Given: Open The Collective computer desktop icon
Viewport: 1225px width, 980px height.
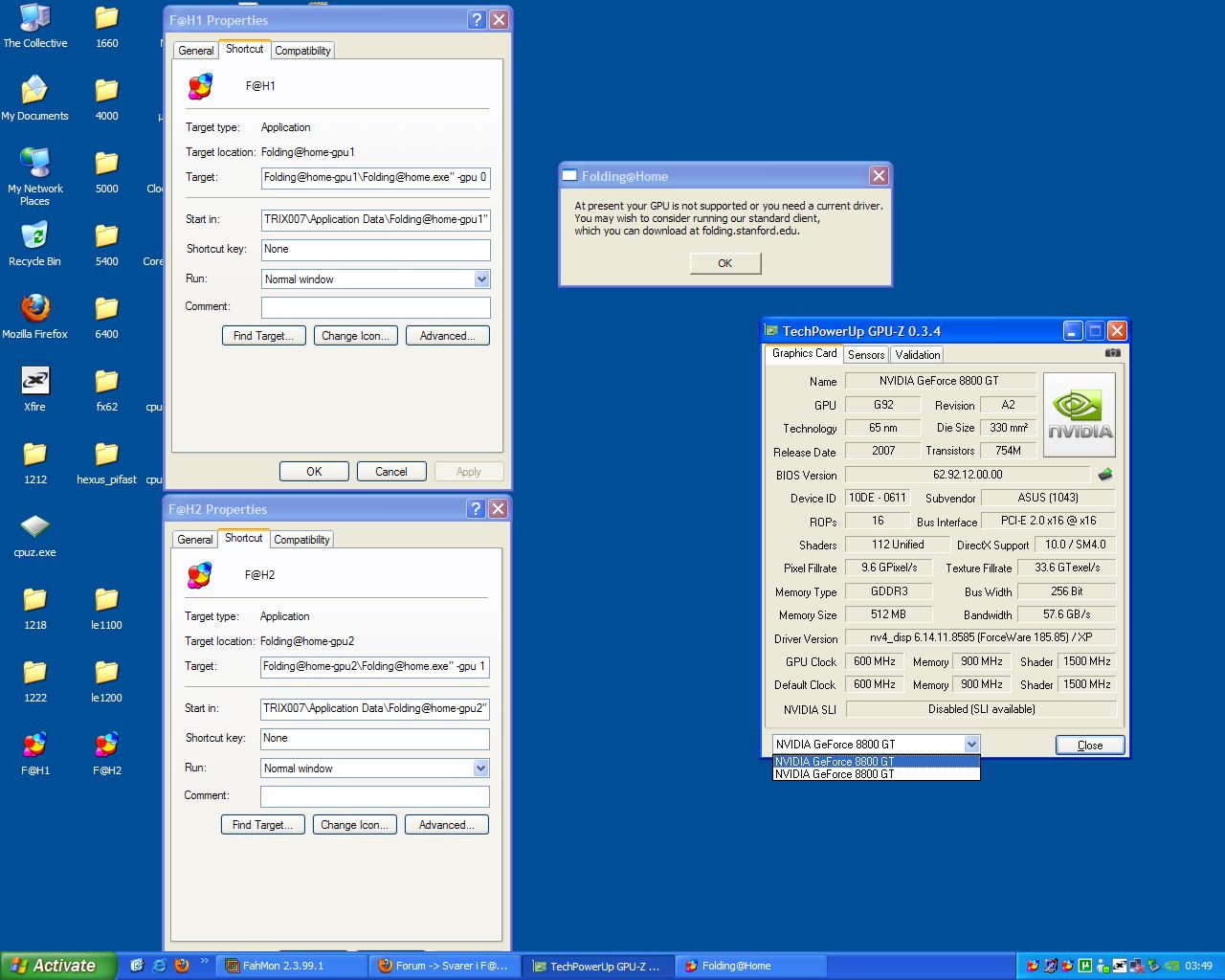Looking at the screenshot, I should (x=35, y=26).
